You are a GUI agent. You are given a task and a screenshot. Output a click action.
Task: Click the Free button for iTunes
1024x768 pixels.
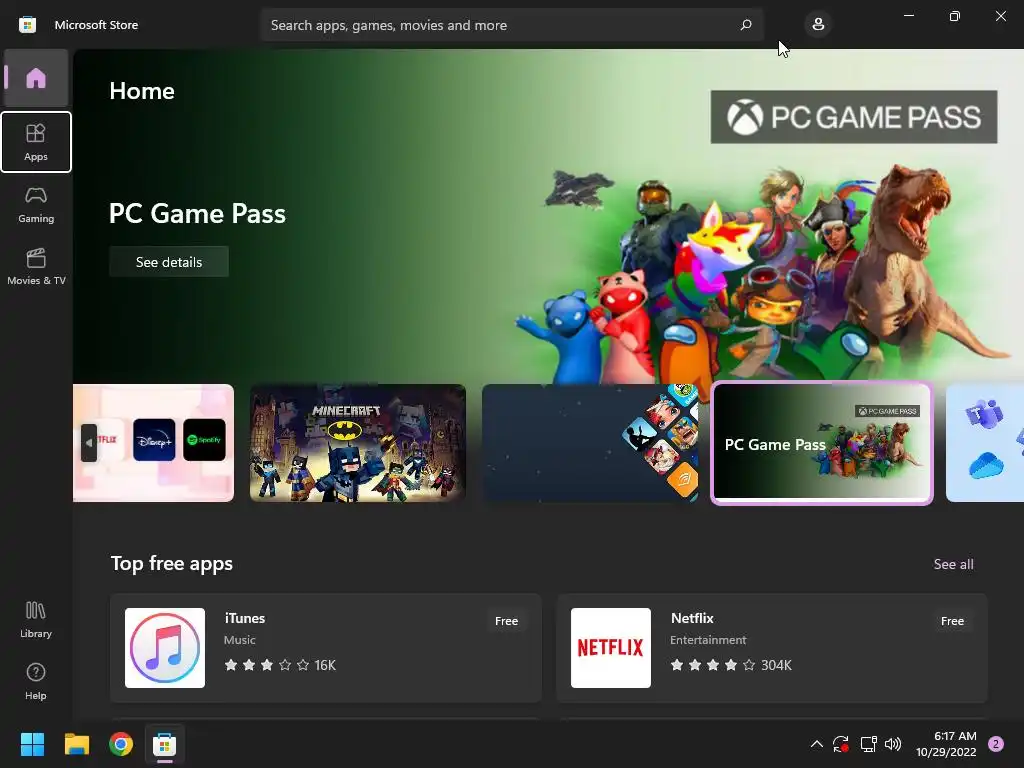[506, 621]
